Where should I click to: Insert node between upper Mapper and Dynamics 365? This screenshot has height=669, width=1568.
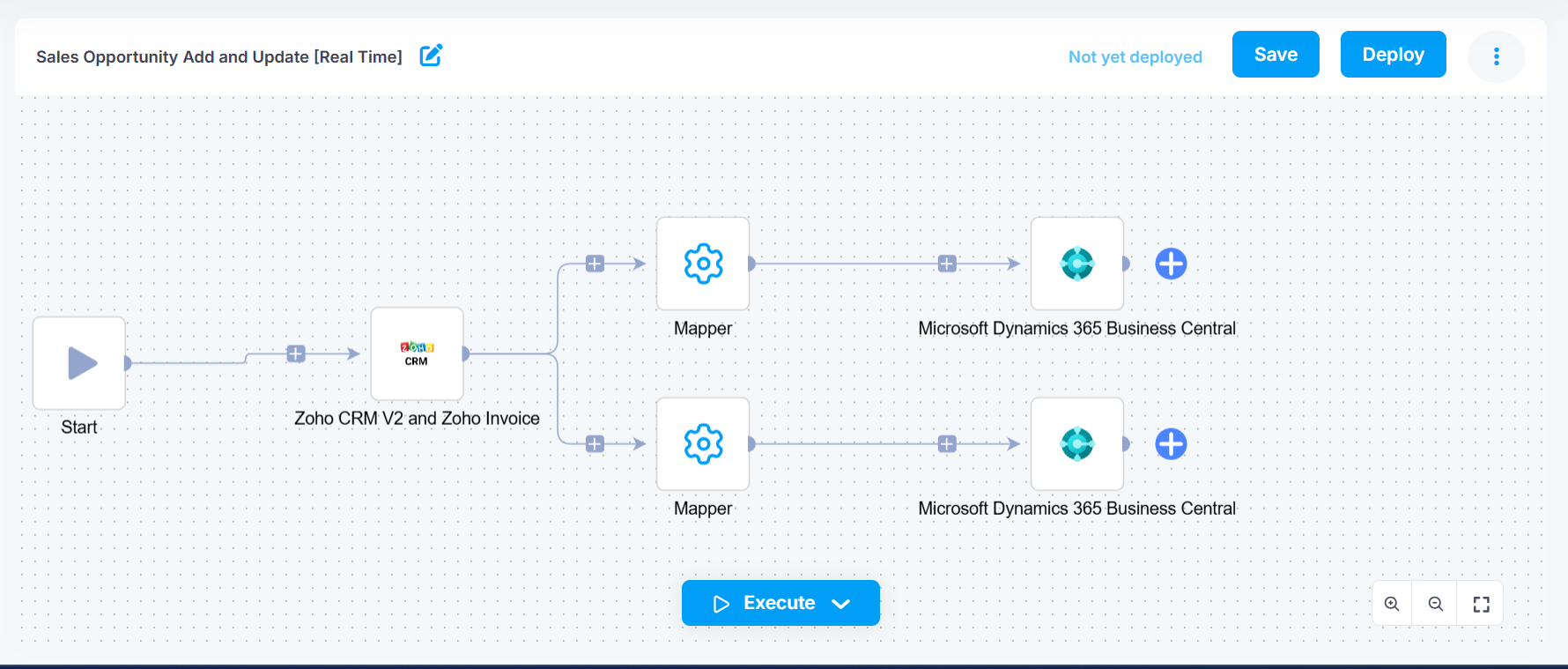click(x=947, y=264)
